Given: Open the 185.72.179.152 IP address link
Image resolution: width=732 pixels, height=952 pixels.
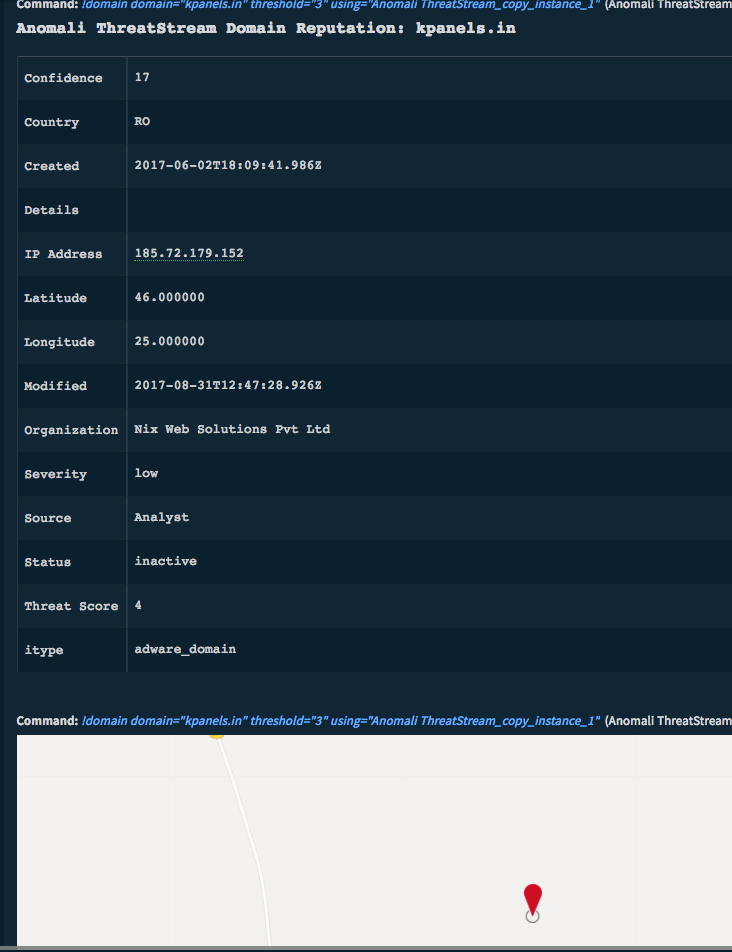Looking at the screenshot, I should pos(189,254).
